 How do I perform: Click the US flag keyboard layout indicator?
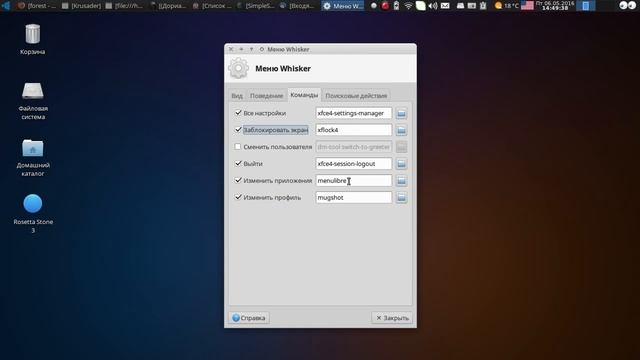click(527, 6)
